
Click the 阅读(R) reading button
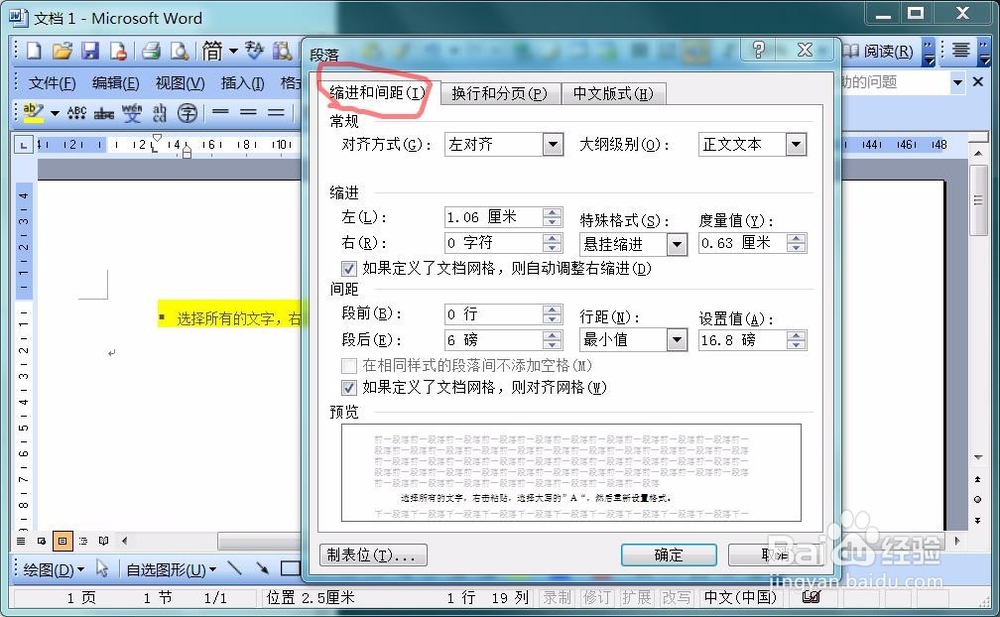[879, 51]
